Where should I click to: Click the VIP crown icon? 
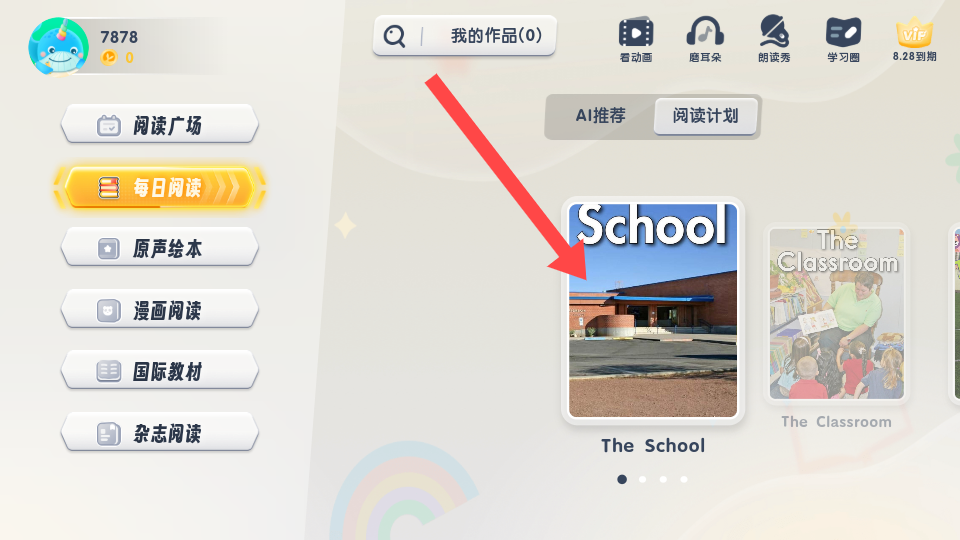click(914, 32)
